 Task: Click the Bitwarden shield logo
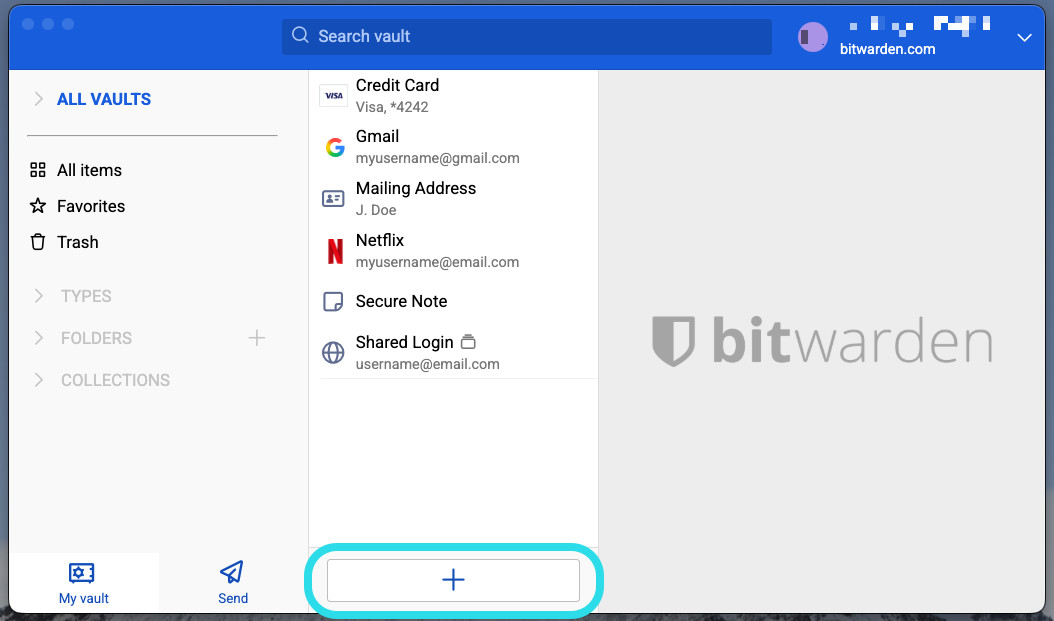(x=673, y=342)
